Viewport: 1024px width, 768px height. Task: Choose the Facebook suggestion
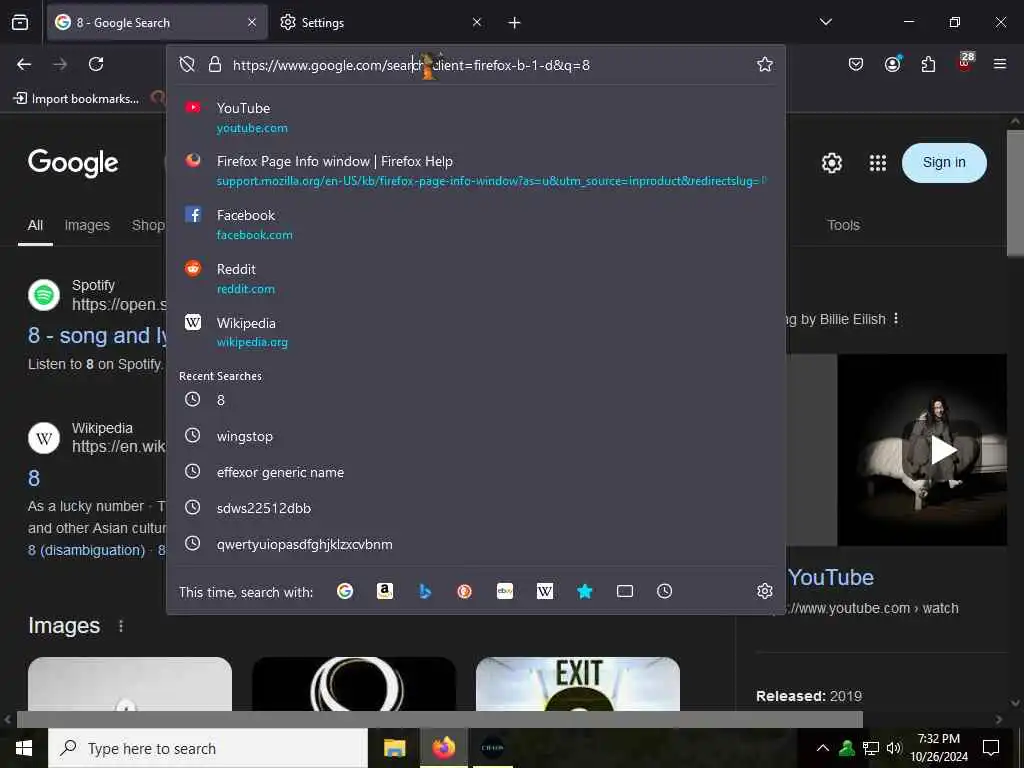(x=475, y=225)
